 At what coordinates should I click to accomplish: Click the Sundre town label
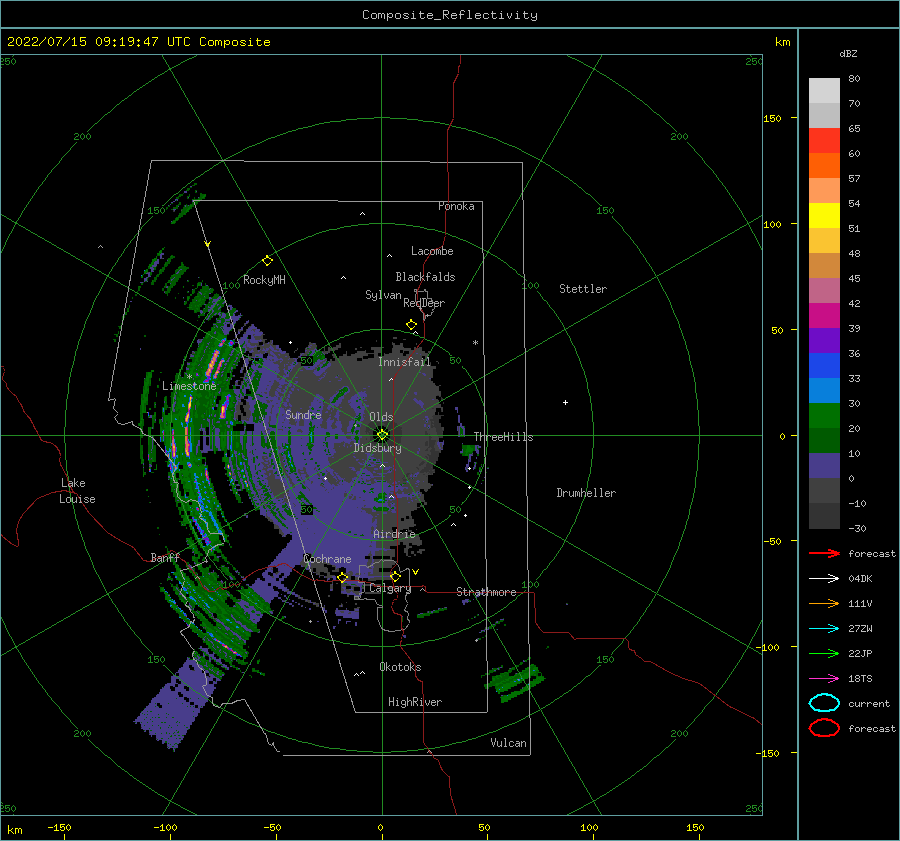tap(304, 414)
